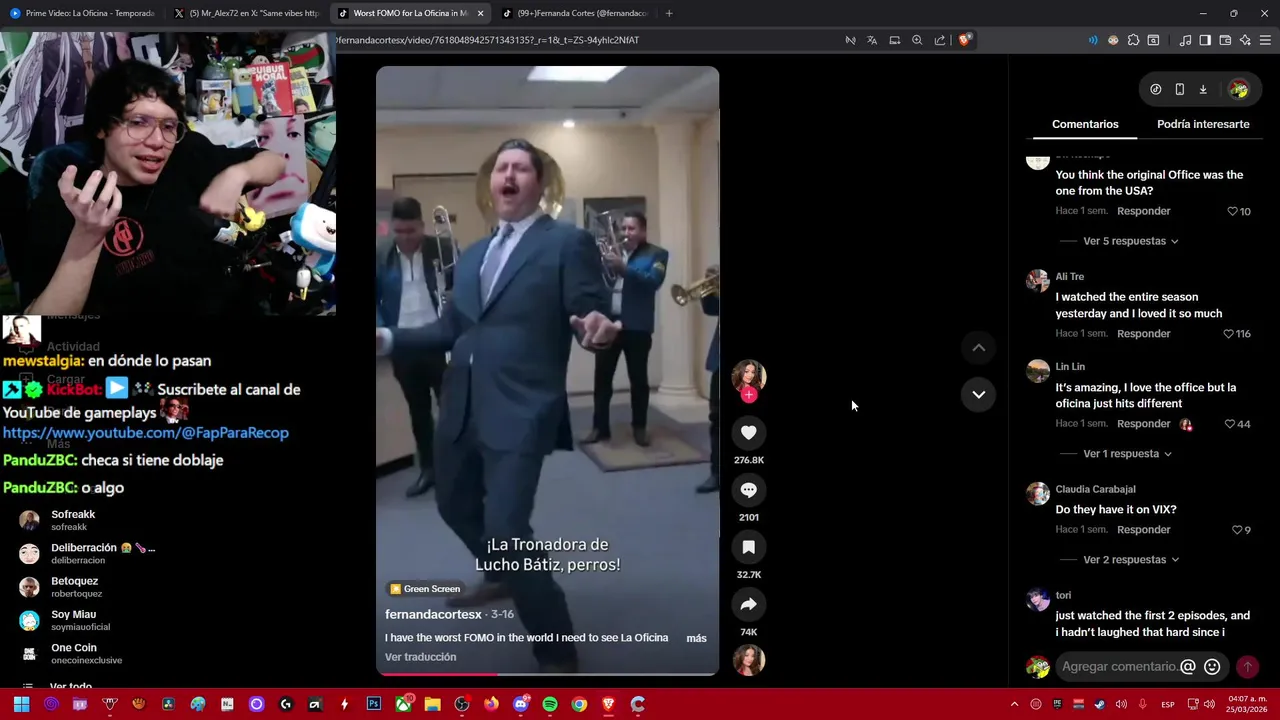Open Claudia Carabajal's profile picture
The image size is (1280, 720).
tap(1038, 493)
